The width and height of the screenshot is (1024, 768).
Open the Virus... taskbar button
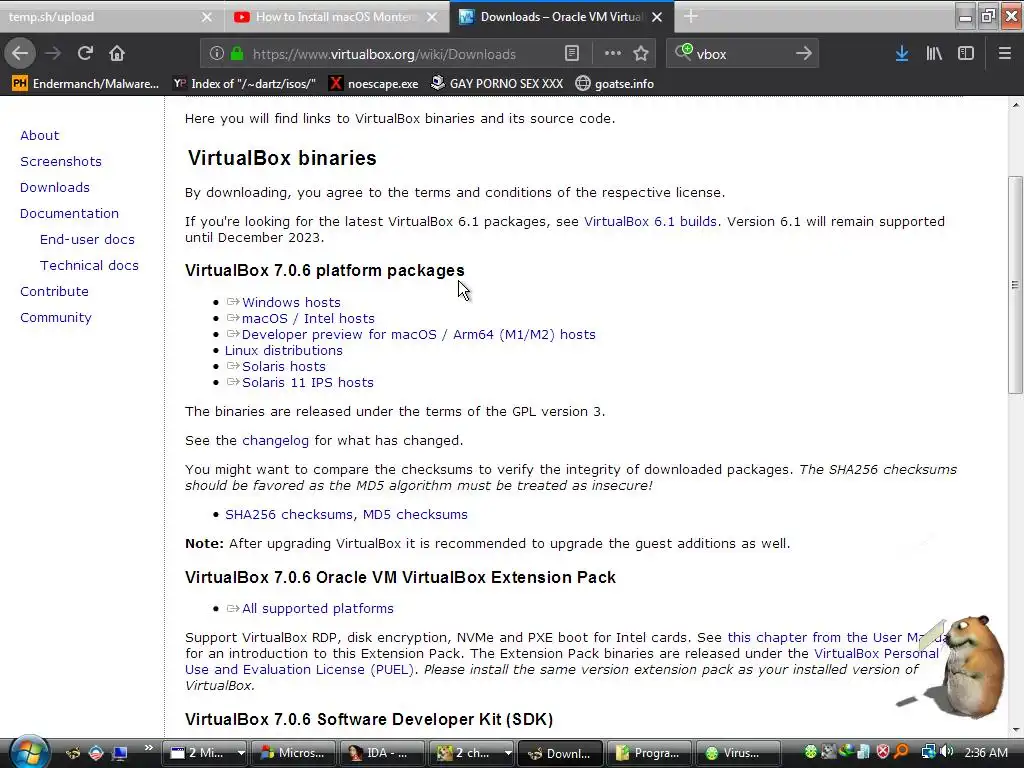click(x=738, y=753)
